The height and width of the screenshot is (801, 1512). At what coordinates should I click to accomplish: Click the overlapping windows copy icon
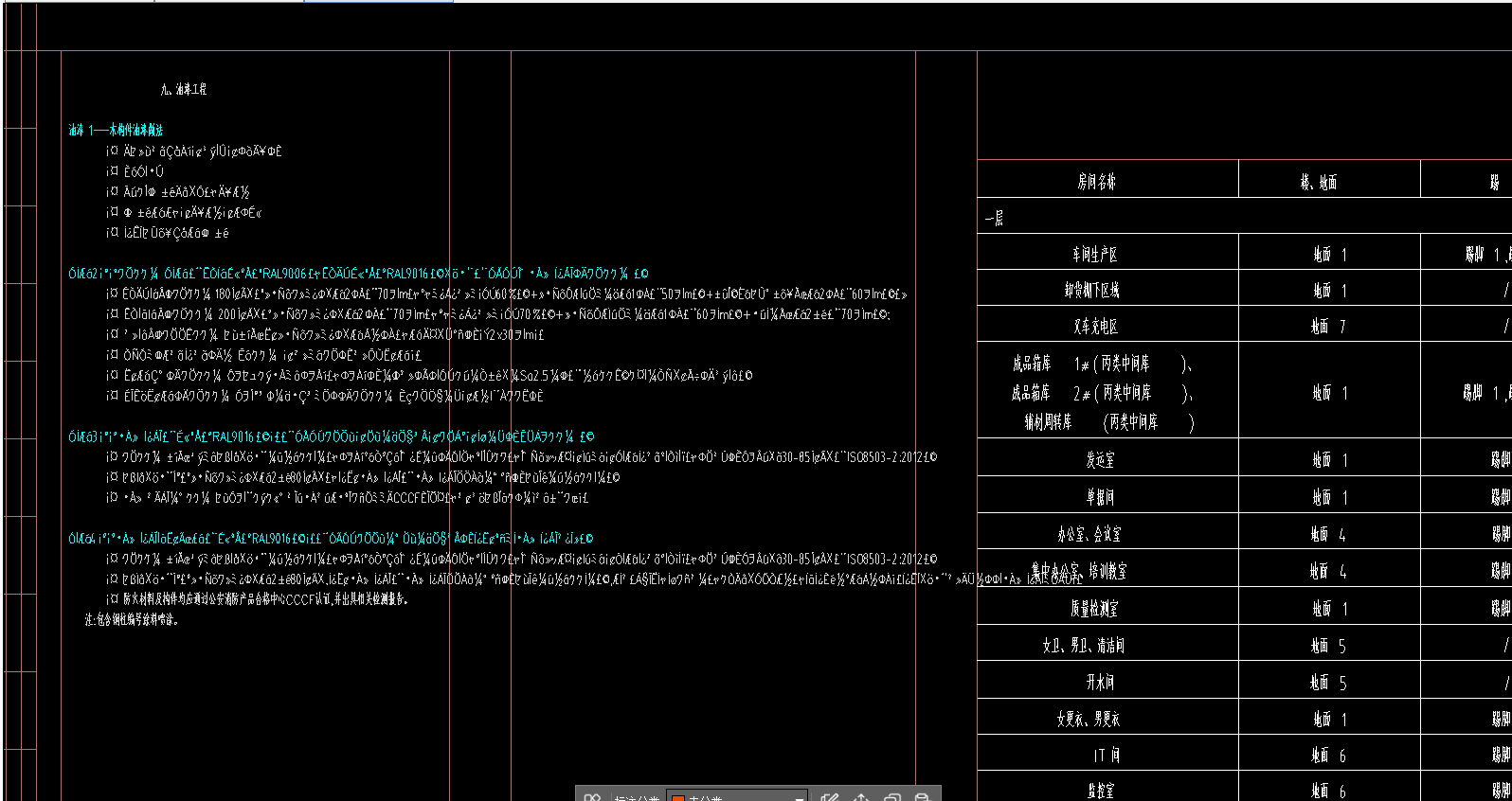(891, 797)
